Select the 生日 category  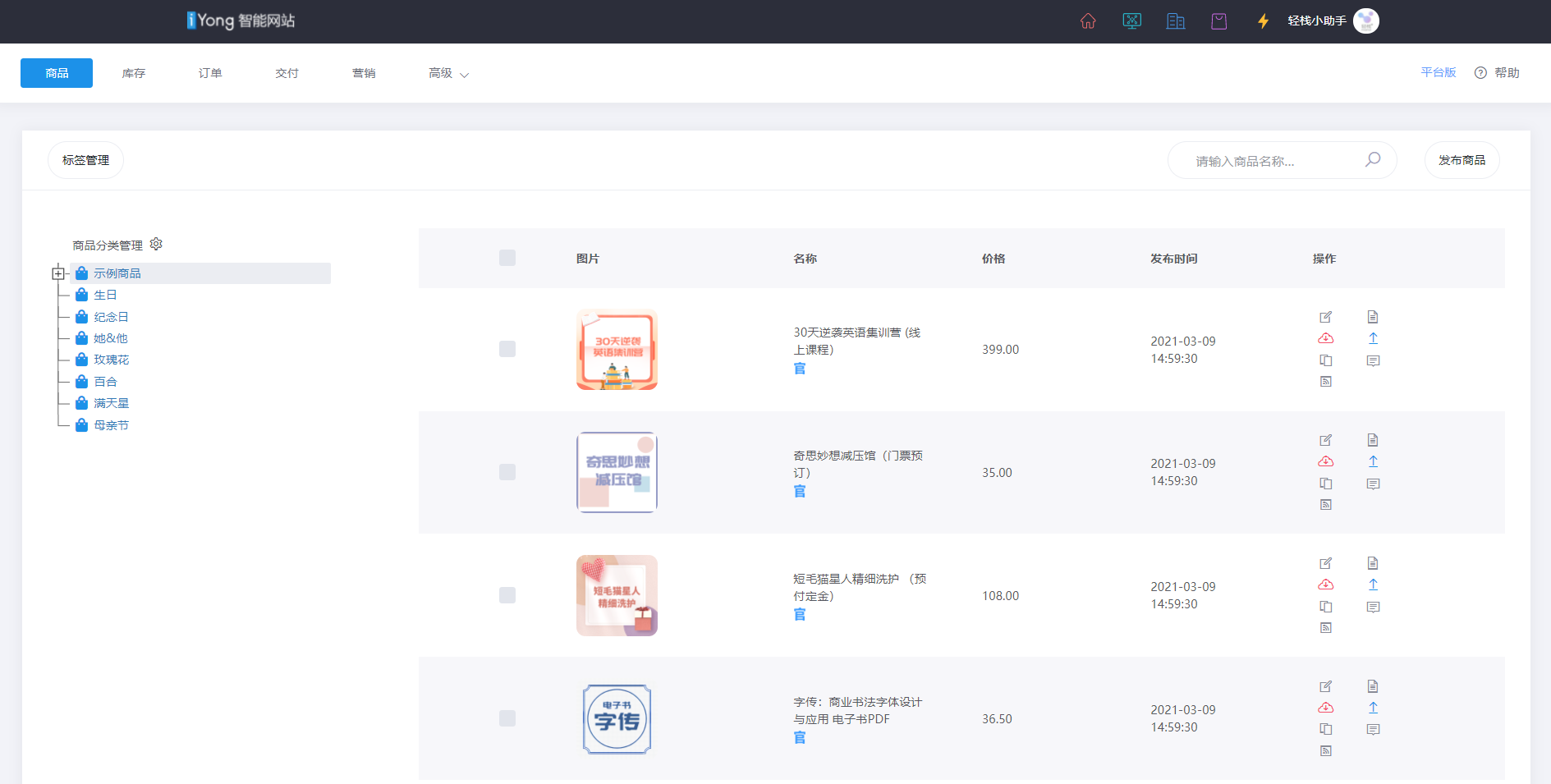[105, 295]
